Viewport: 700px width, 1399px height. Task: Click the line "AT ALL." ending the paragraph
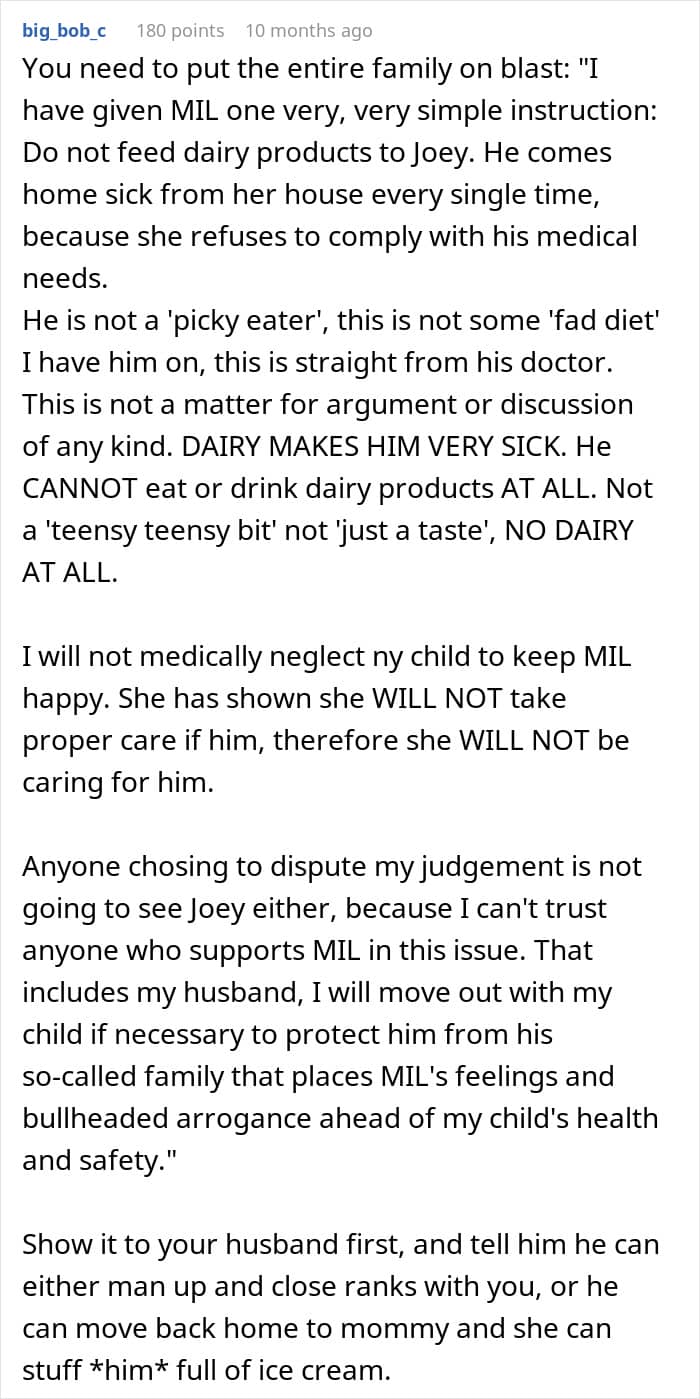tap(70, 573)
